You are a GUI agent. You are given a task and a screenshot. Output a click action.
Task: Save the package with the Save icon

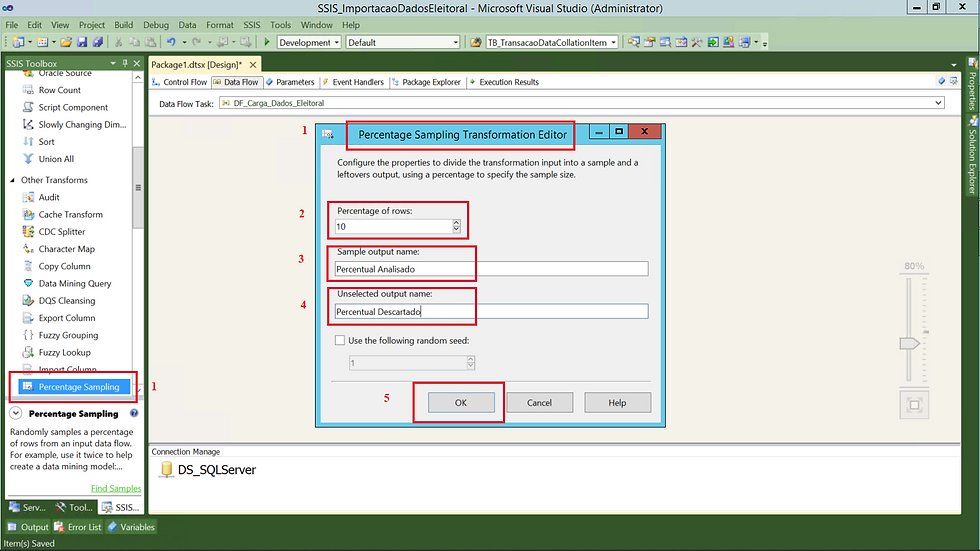pos(82,42)
